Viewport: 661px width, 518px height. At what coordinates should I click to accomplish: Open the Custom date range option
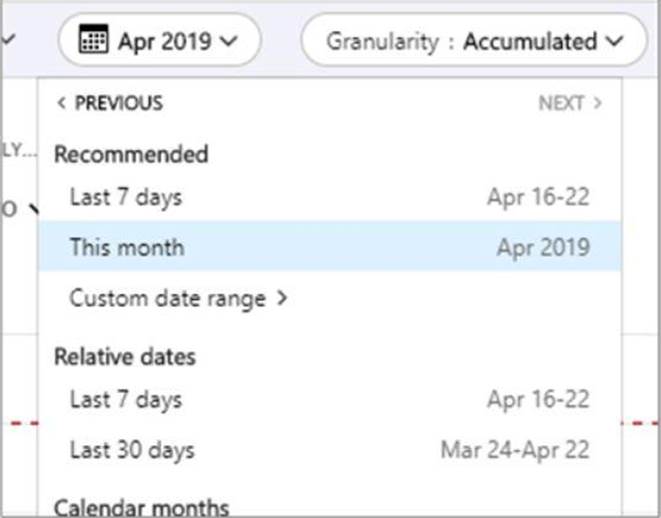point(168,298)
